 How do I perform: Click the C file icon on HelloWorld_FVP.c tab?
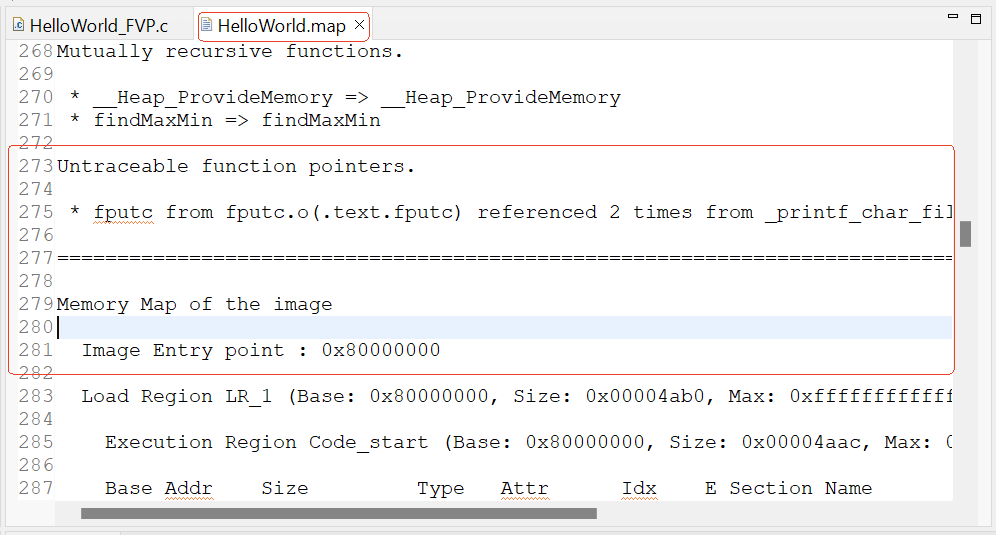pyautogui.click(x=18, y=25)
